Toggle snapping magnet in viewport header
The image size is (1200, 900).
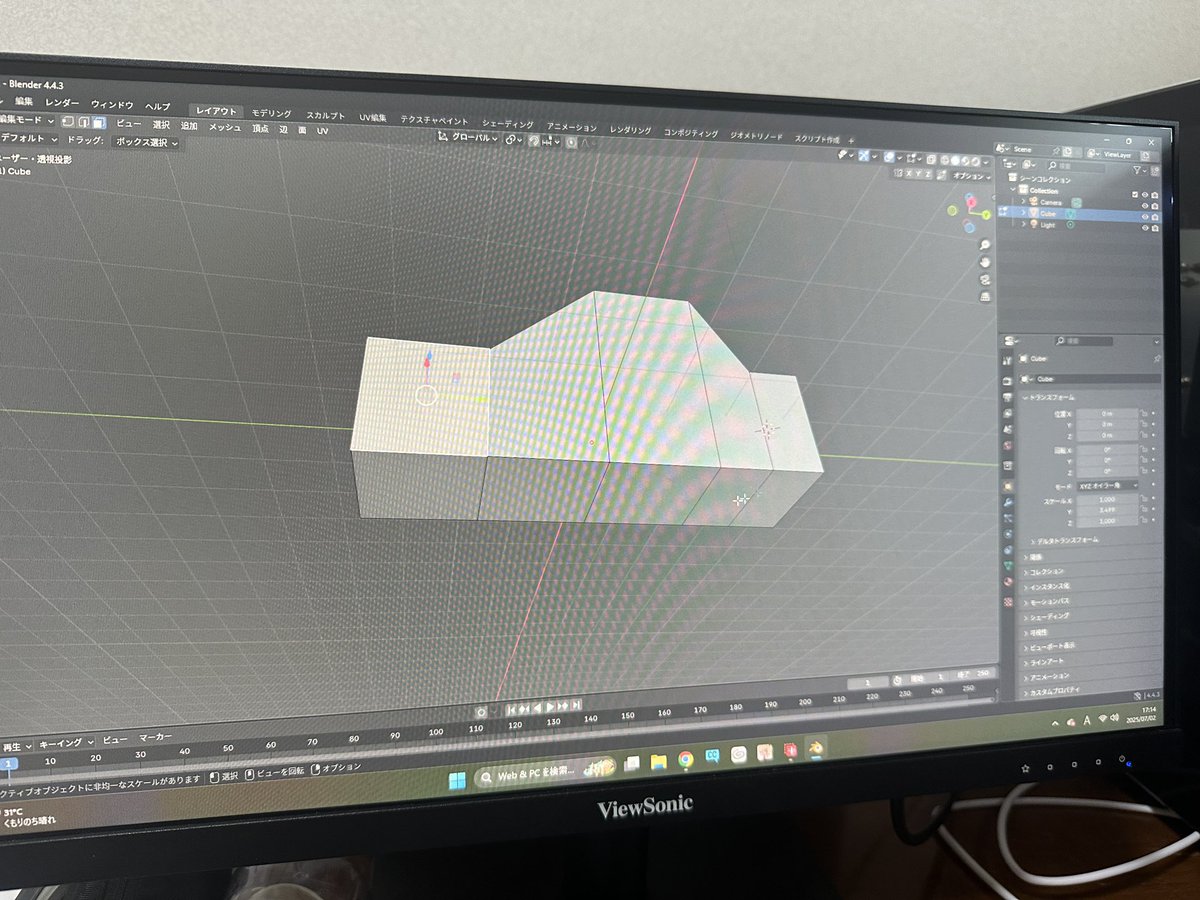534,141
